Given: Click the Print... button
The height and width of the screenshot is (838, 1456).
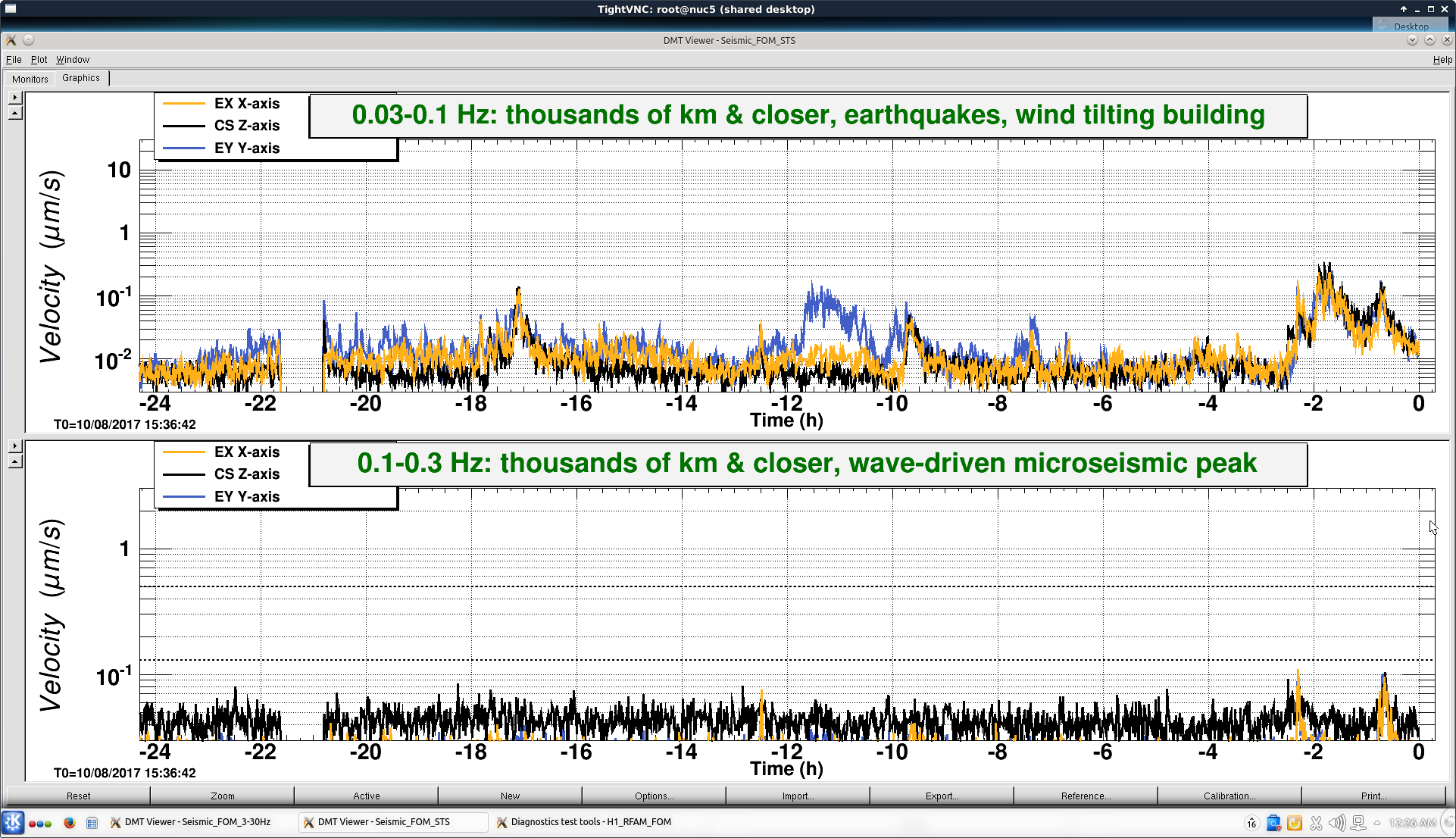Looking at the screenshot, I should [1373, 796].
